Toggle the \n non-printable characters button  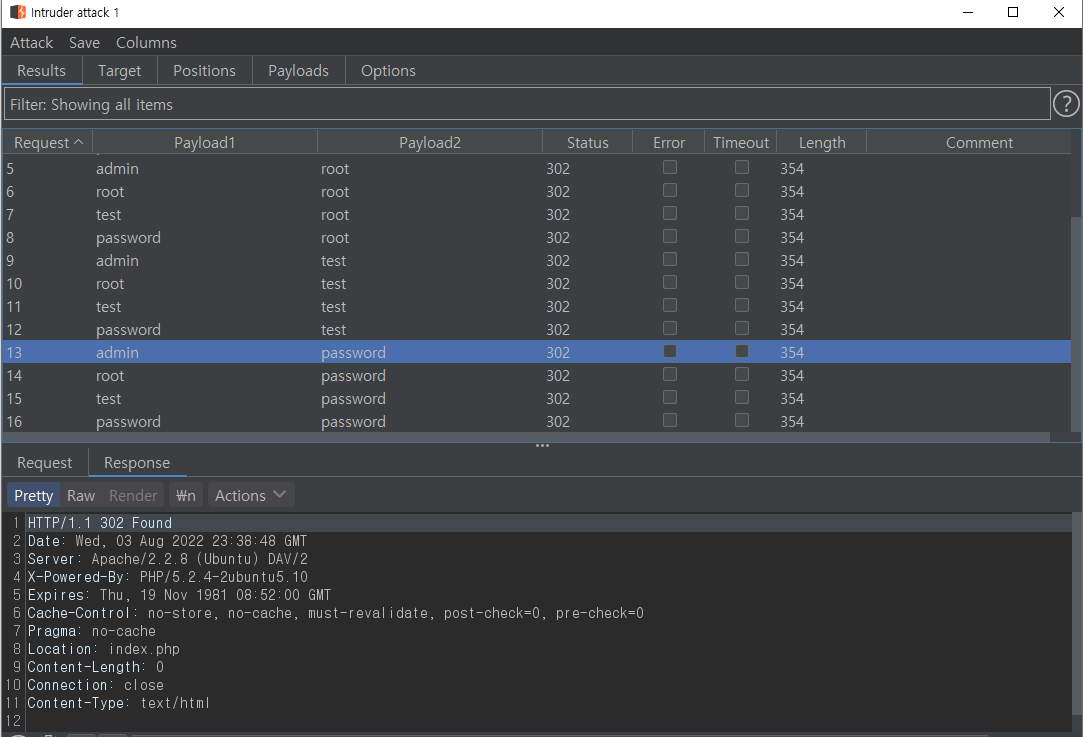click(186, 495)
